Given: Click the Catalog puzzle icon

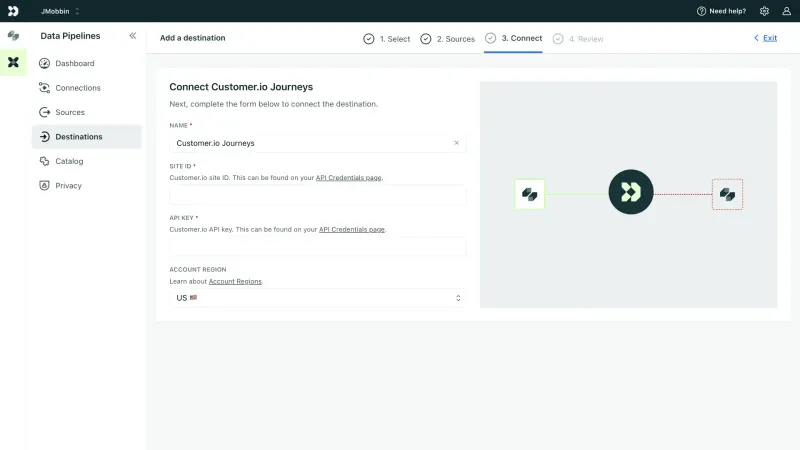Looking at the screenshot, I should [44, 161].
